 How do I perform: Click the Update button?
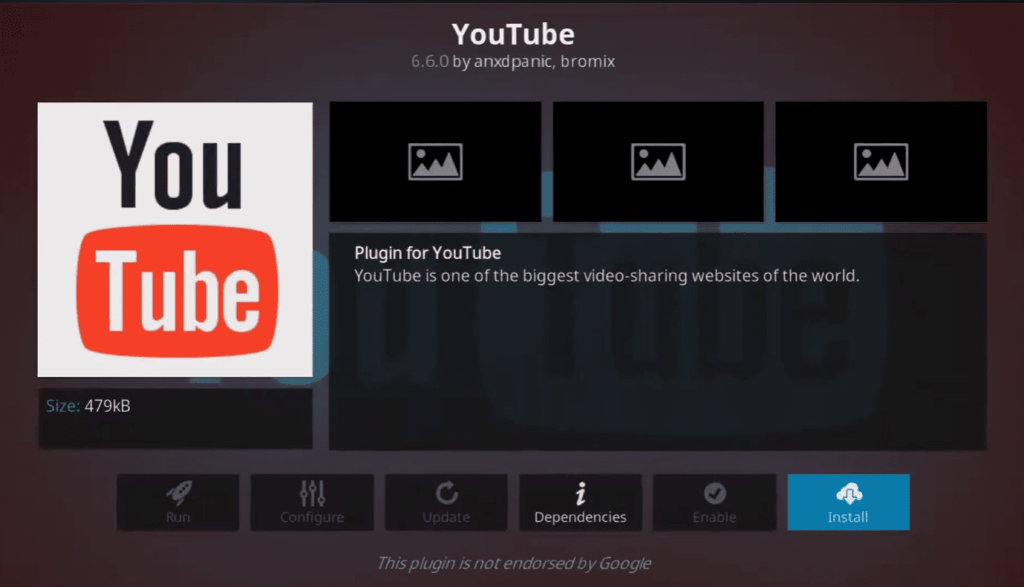point(446,501)
